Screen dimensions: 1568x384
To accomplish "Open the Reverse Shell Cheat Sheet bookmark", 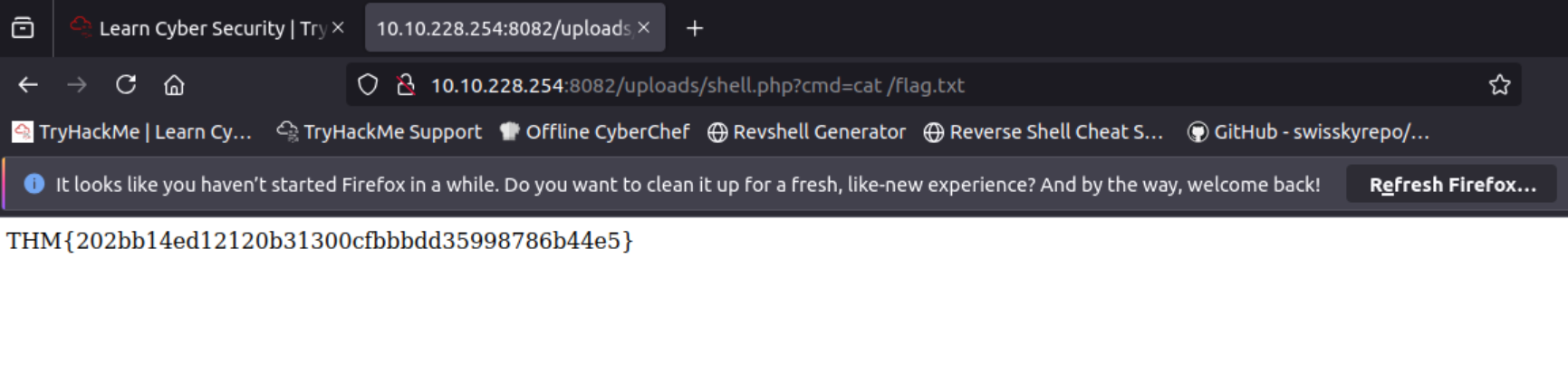I will coord(1044,132).
